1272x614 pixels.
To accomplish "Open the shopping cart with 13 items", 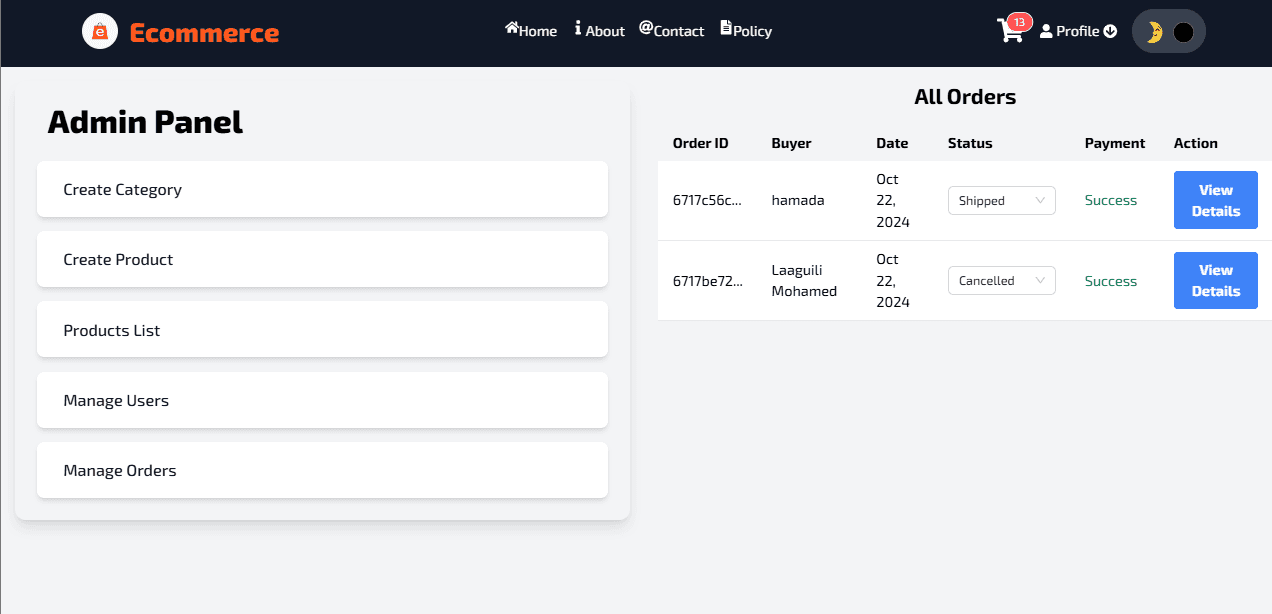I will 1010,32.
